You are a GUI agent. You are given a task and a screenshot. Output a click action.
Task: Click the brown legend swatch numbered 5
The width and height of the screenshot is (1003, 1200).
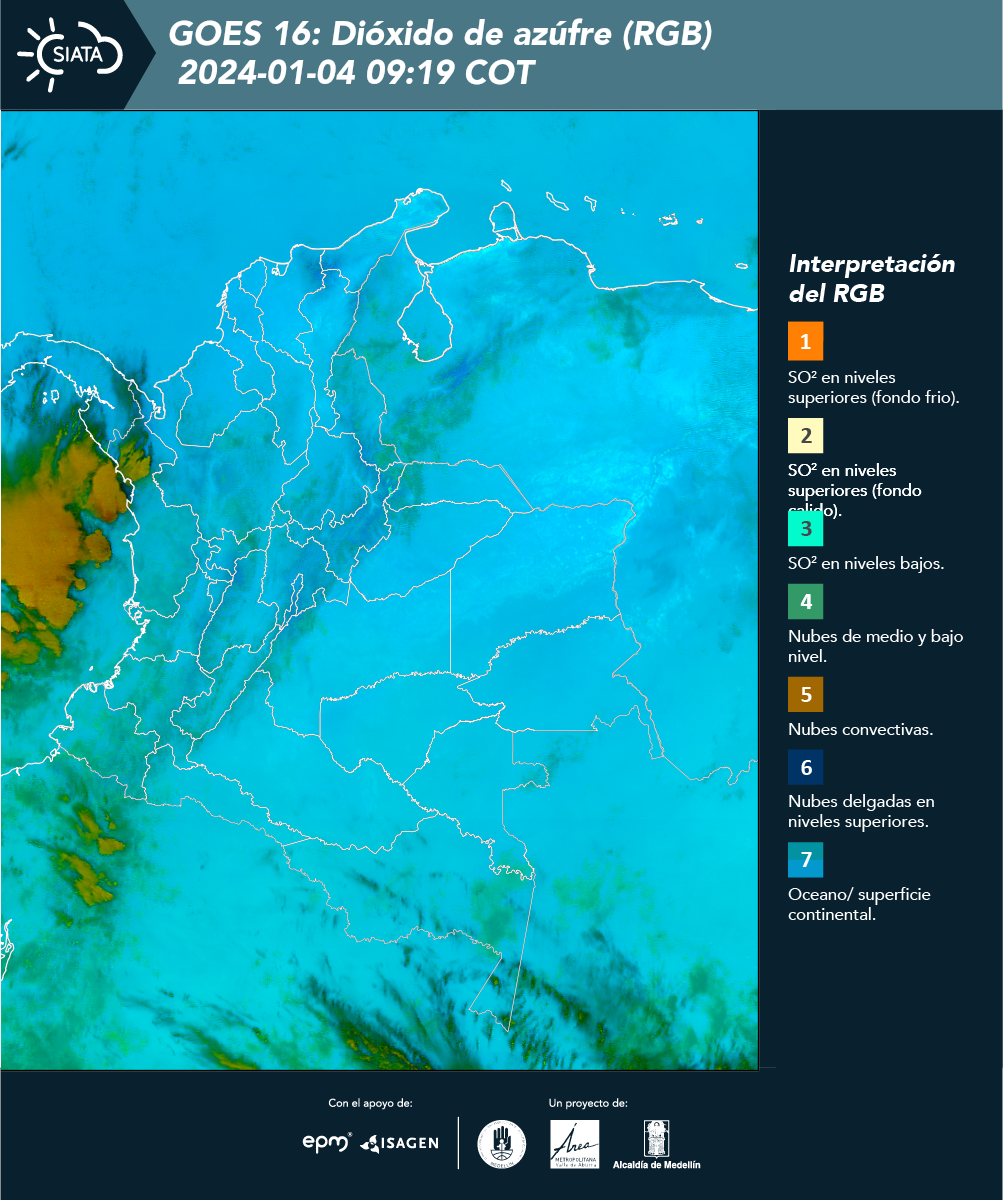[805, 694]
